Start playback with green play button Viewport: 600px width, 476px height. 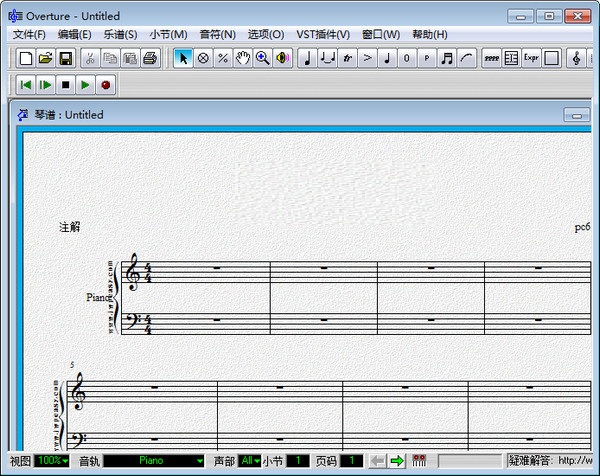[85, 85]
